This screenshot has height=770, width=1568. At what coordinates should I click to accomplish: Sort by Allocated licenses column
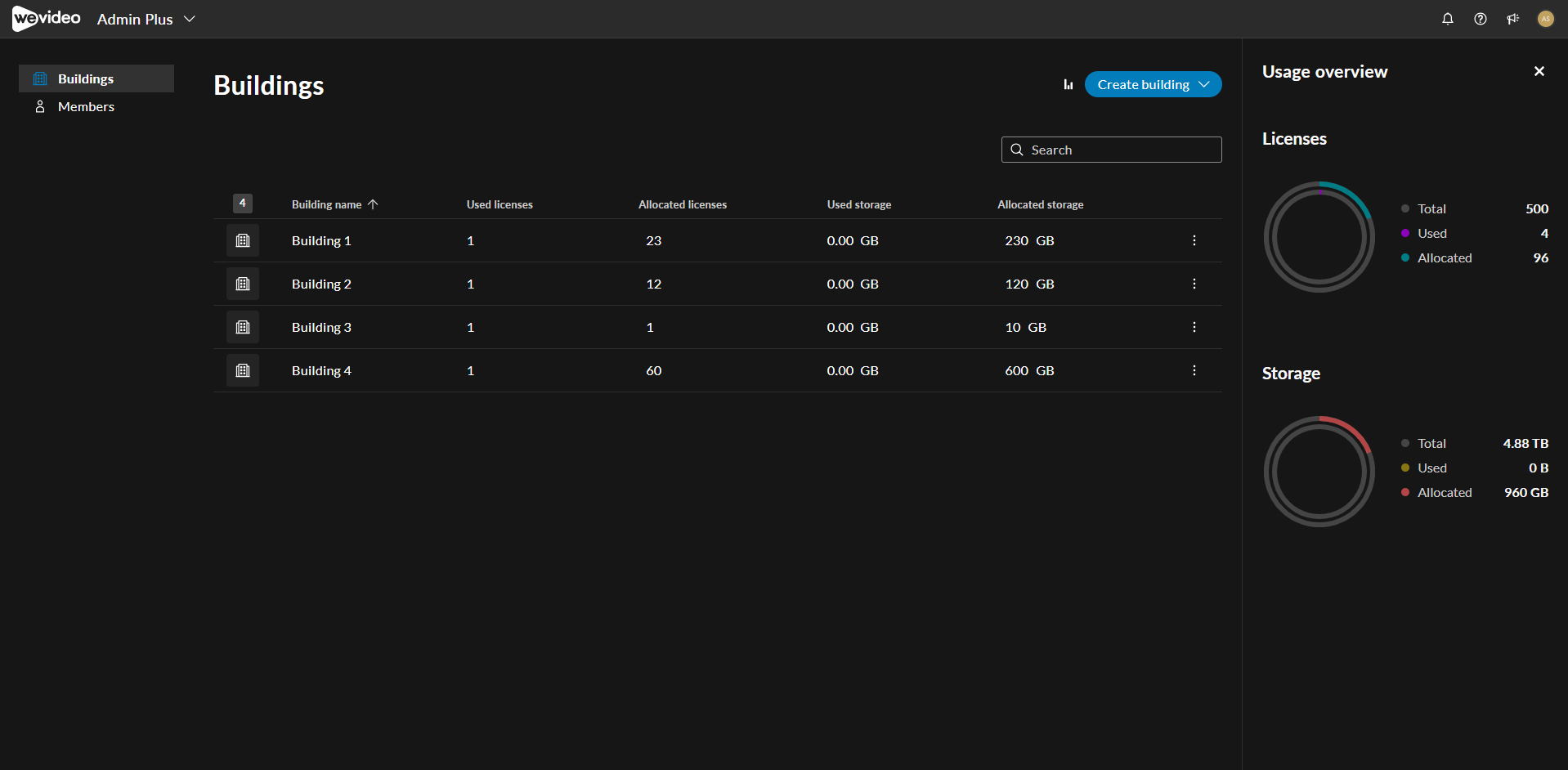682,204
